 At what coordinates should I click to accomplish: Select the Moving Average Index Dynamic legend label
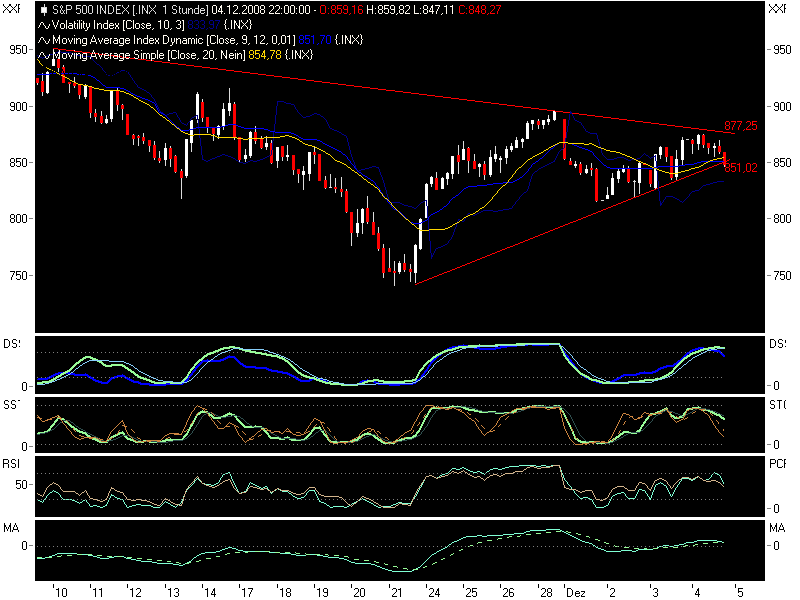[174, 40]
